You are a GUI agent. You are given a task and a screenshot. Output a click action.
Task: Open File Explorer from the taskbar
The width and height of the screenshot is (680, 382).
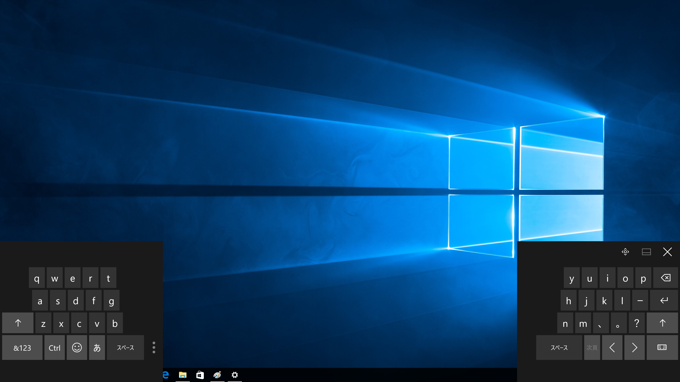[183, 375]
